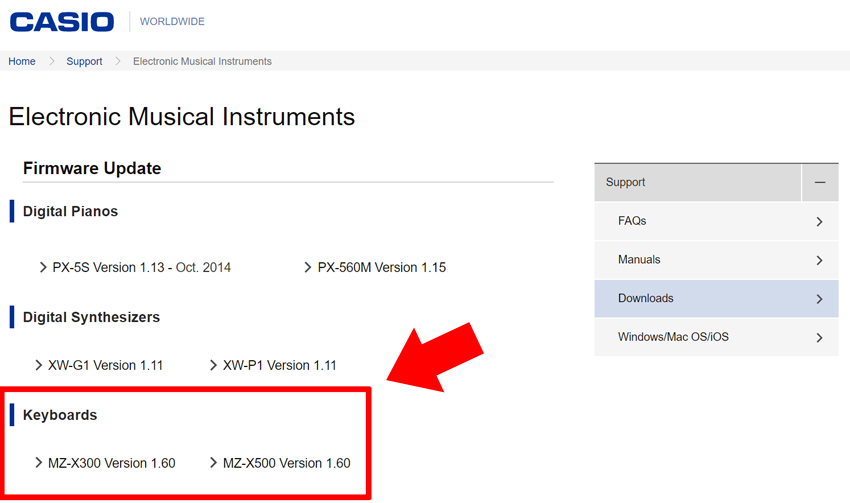Open Windows/Mac OS/iOS sidebar item

716,337
